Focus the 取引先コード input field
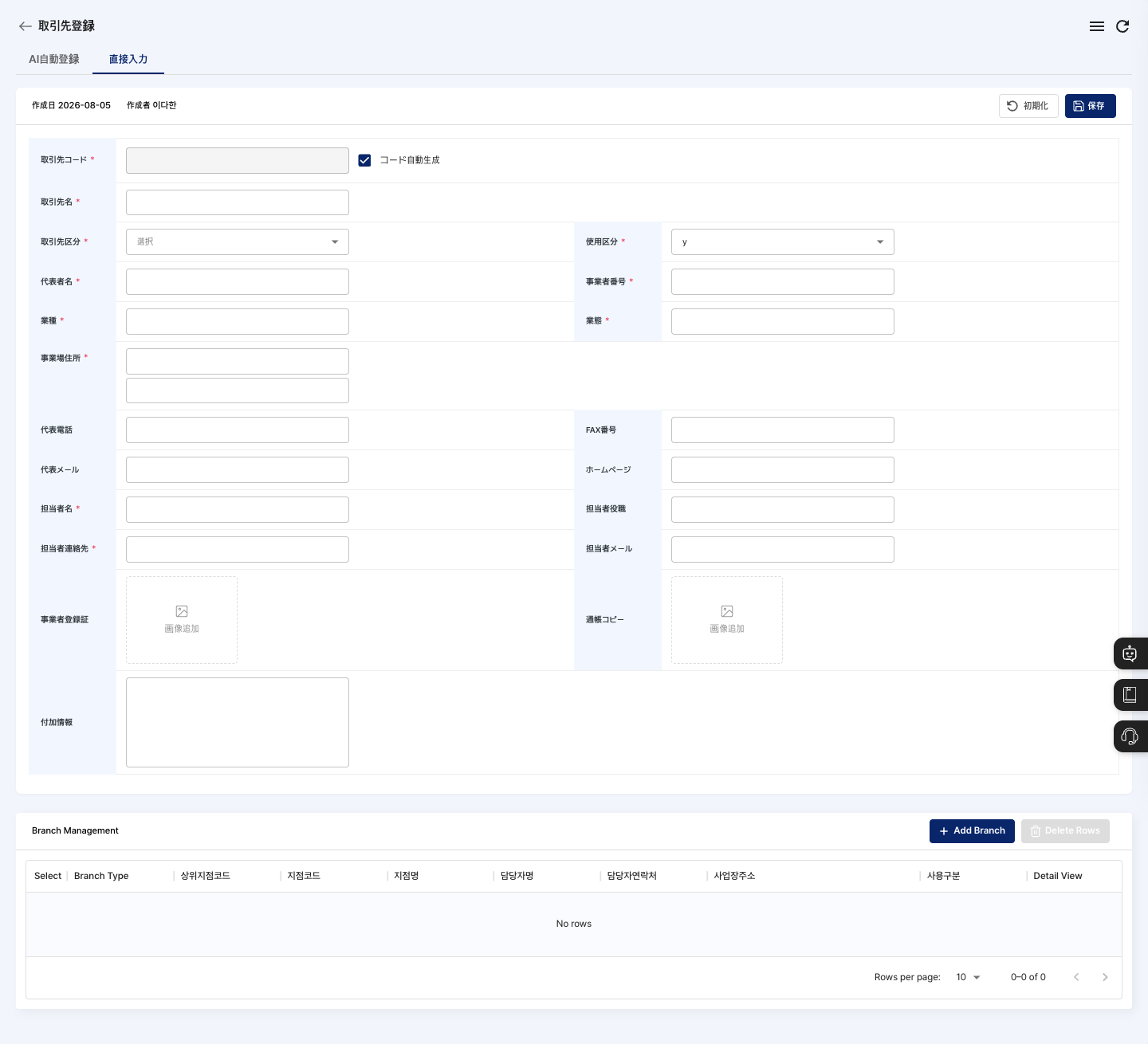Screen dimensions: 1148x1044 [x=238, y=160]
